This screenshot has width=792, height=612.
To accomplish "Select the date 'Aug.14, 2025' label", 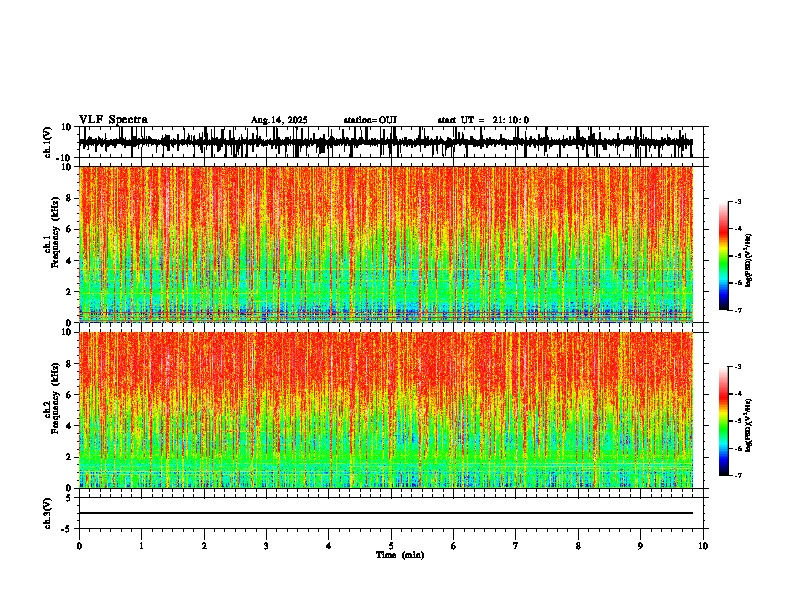I will (279, 120).
